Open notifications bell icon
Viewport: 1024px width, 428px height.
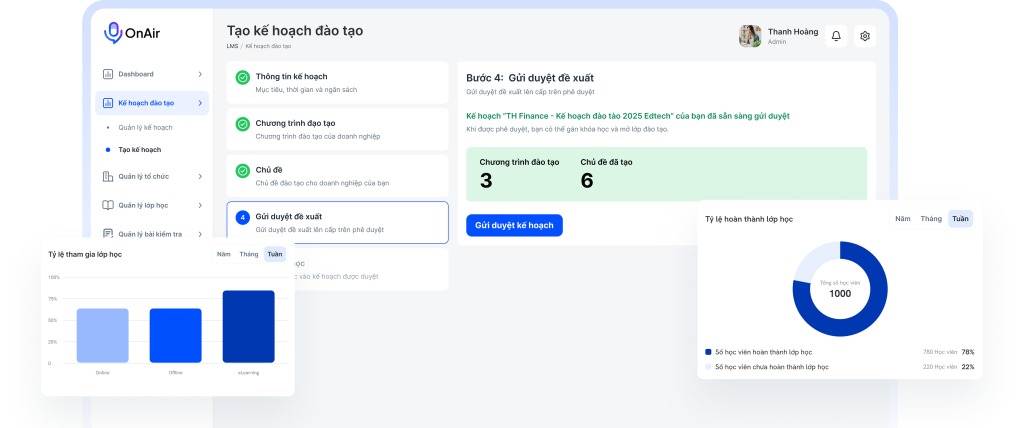[x=836, y=36]
